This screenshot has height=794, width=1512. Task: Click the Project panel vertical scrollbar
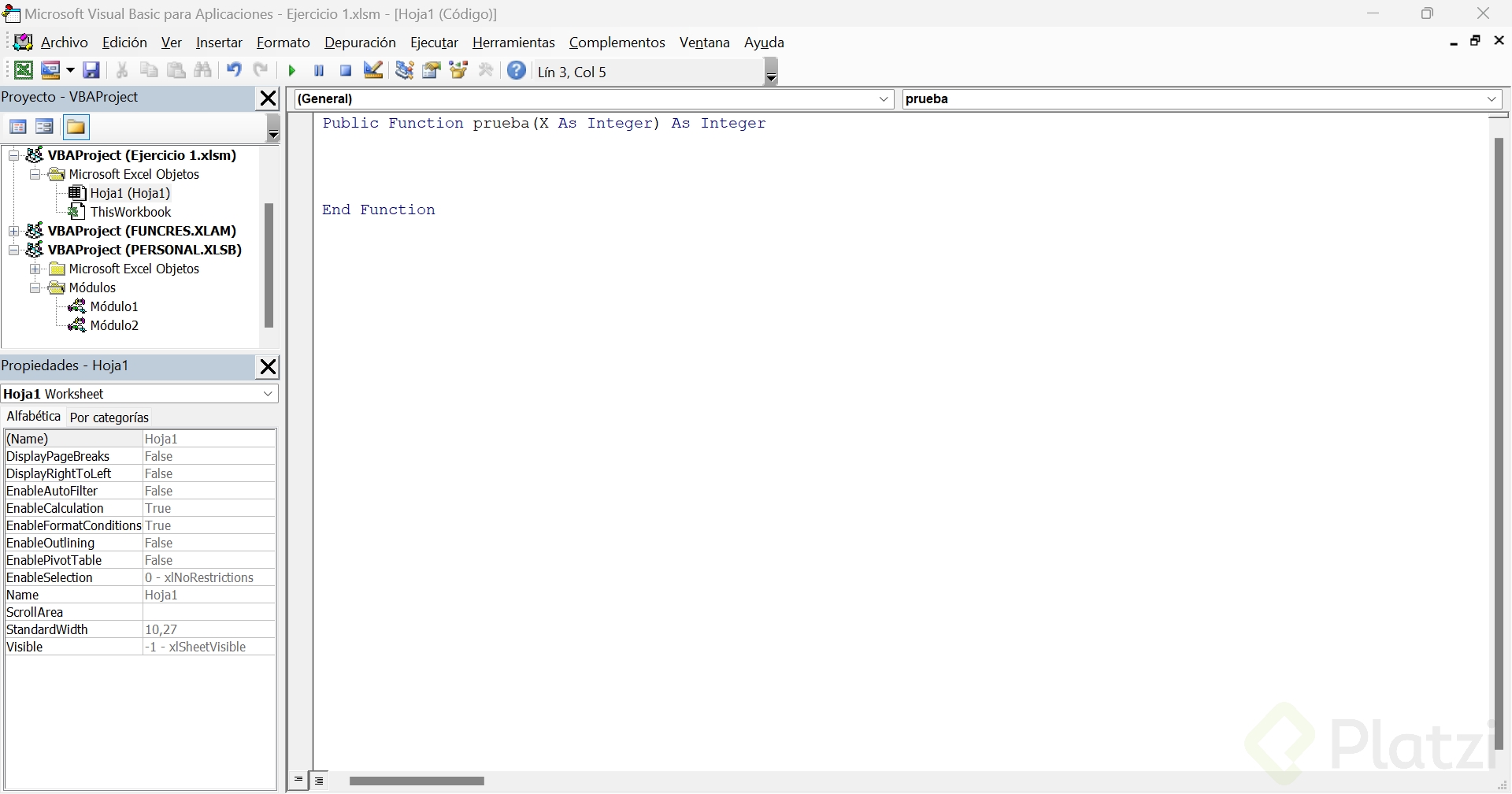(269, 265)
